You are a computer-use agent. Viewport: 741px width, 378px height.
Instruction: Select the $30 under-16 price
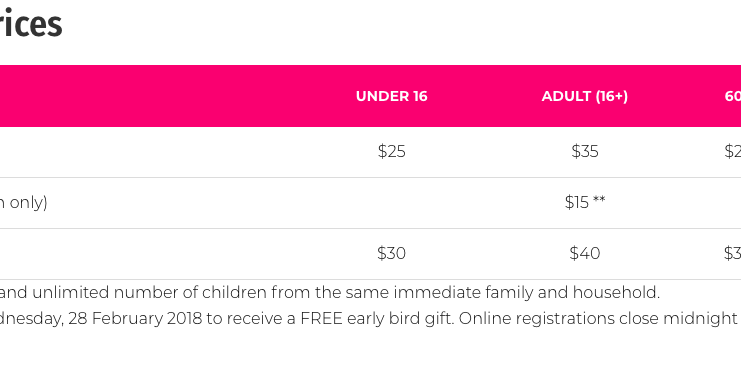[x=391, y=253]
